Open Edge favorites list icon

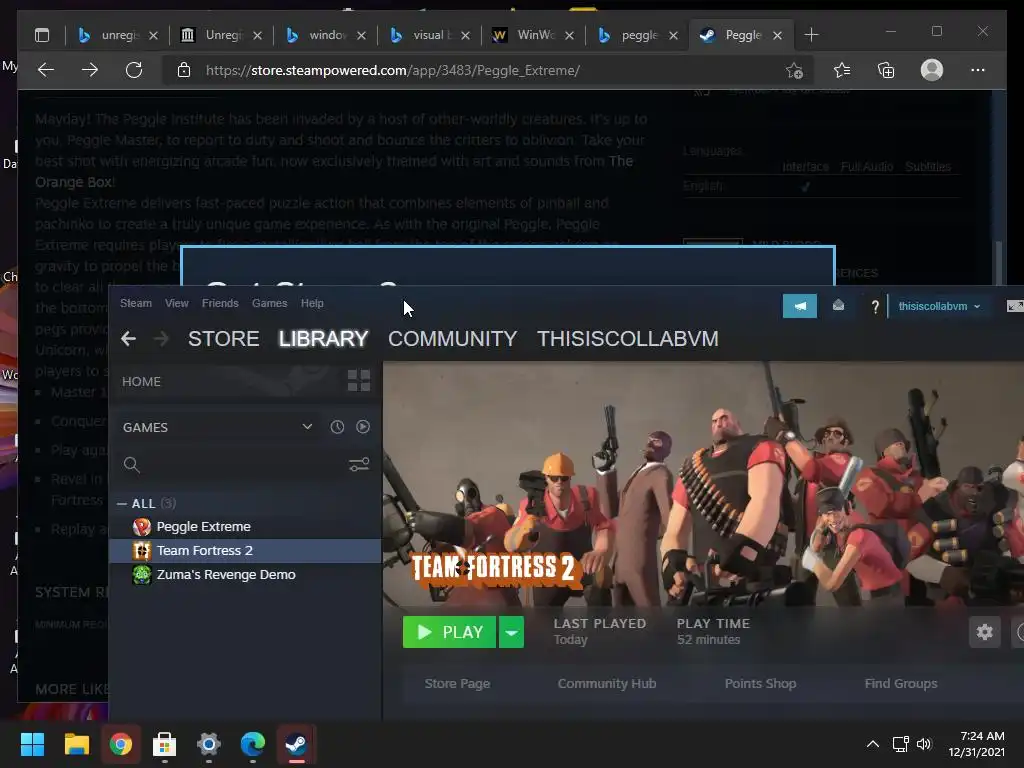842,70
